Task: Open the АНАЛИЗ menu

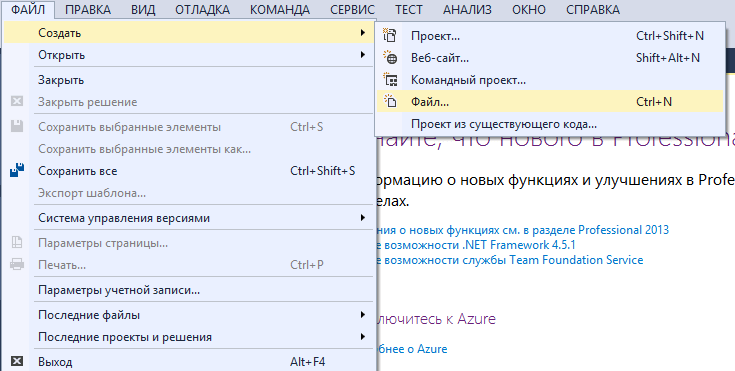Action: coord(467,9)
